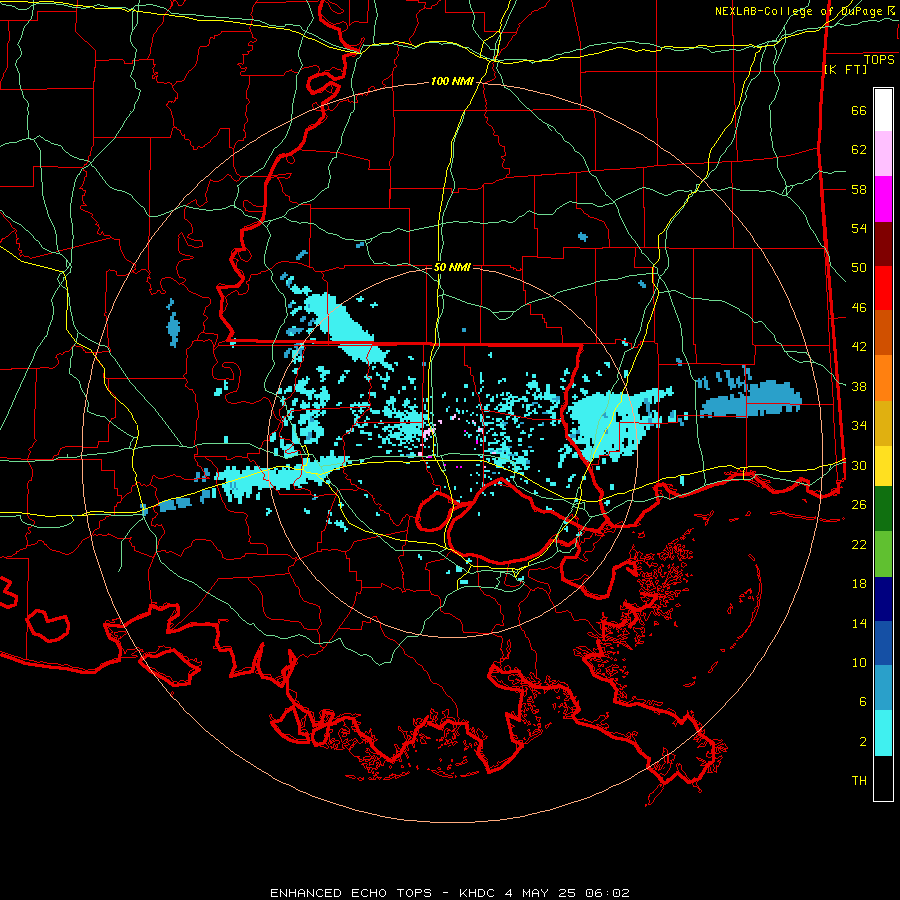The height and width of the screenshot is (900, 900).
Task: Click the legend value 30
Action: point(859,465)
